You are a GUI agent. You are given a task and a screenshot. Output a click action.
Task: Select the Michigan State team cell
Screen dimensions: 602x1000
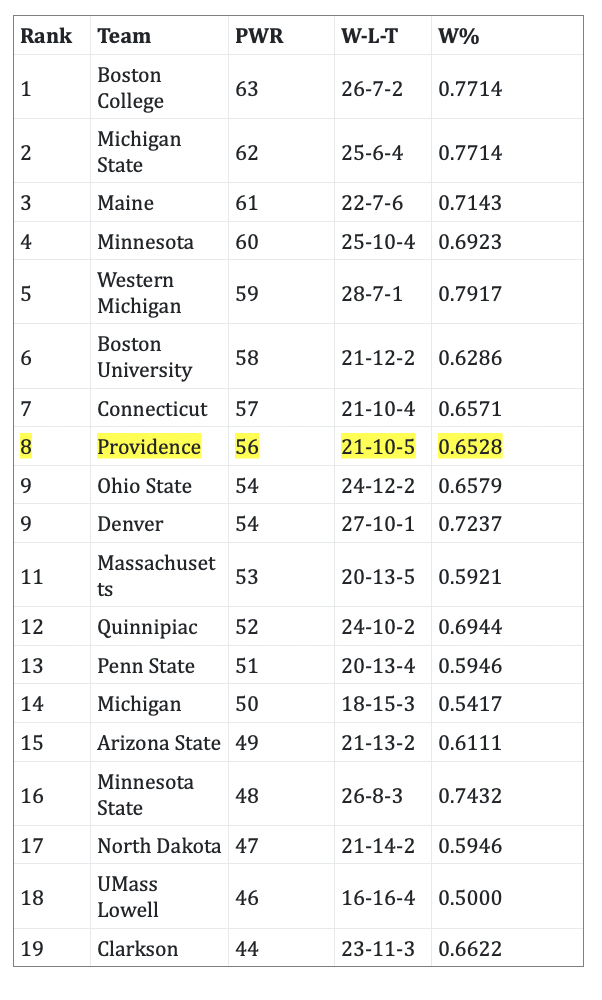139,152
